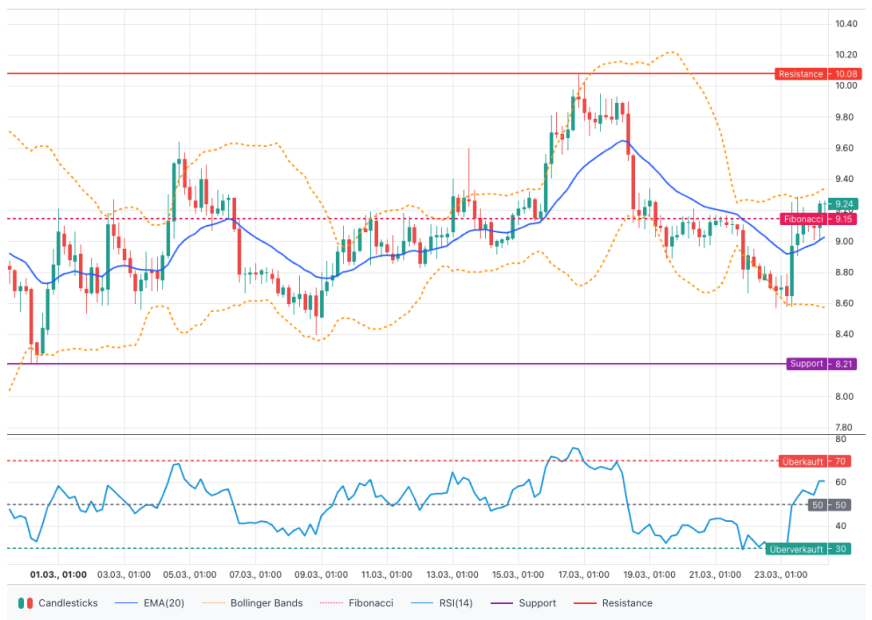Click the 17.03., 01:00 time axis label
Screen dimensions: 872x620
click(582, 575)
